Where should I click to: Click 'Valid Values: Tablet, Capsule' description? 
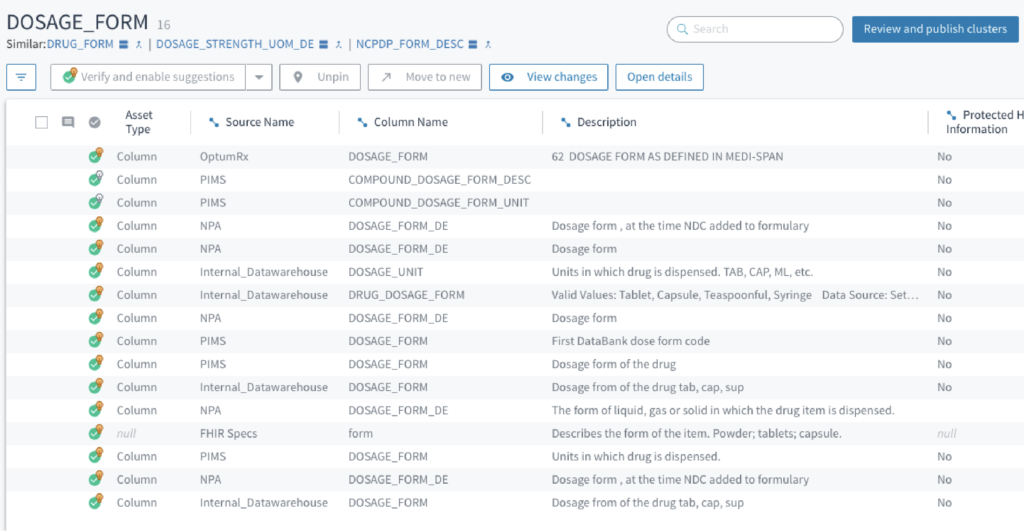(x=735, y=295)
